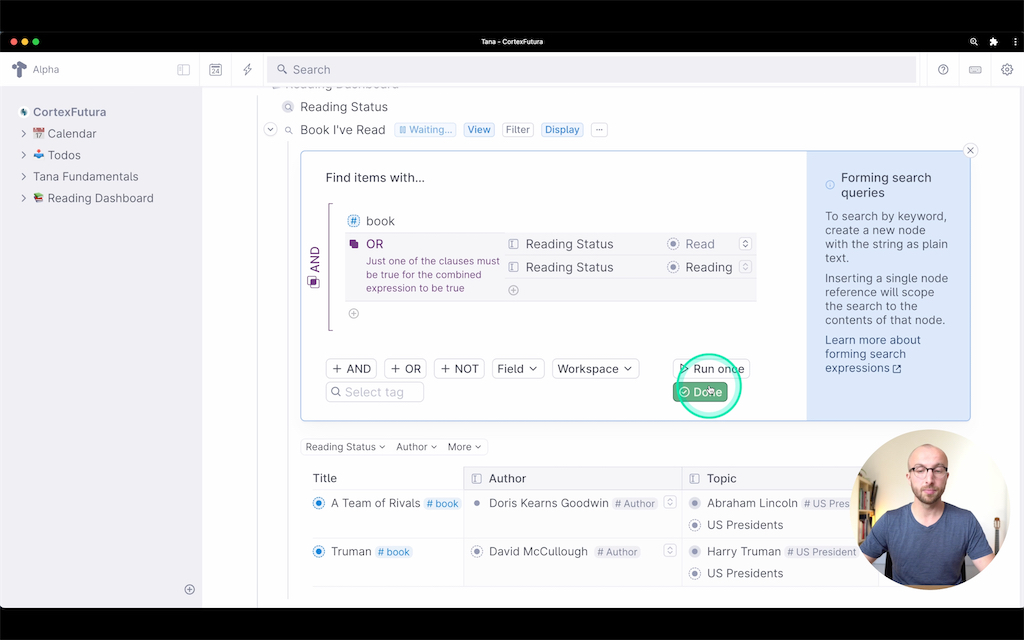Click the lightning bolt quick-add icon
1024x640 pixels.
(x=248, y=70)
